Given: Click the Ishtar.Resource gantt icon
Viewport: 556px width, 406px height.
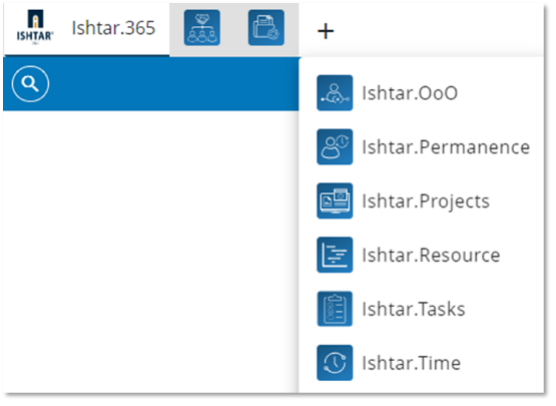Looking at the screenshot, I should point(335,255).
